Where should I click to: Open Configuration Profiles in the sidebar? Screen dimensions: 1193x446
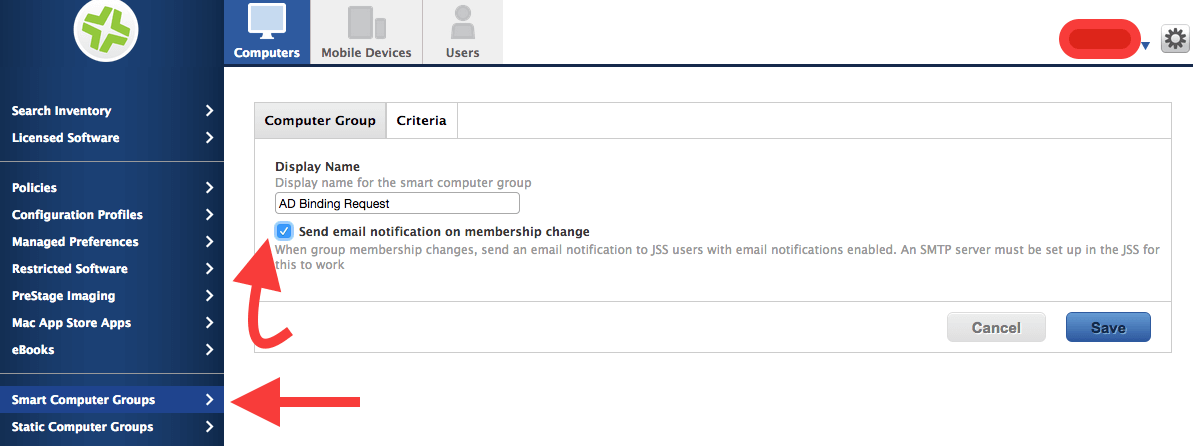tap(112, 215)
